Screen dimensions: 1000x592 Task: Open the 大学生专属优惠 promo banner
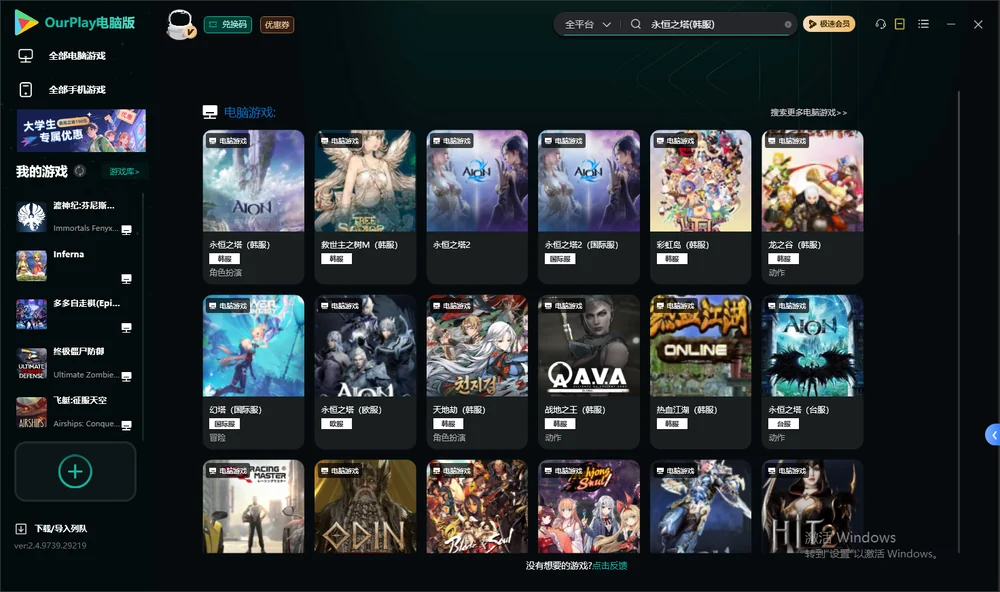(82, 131)
